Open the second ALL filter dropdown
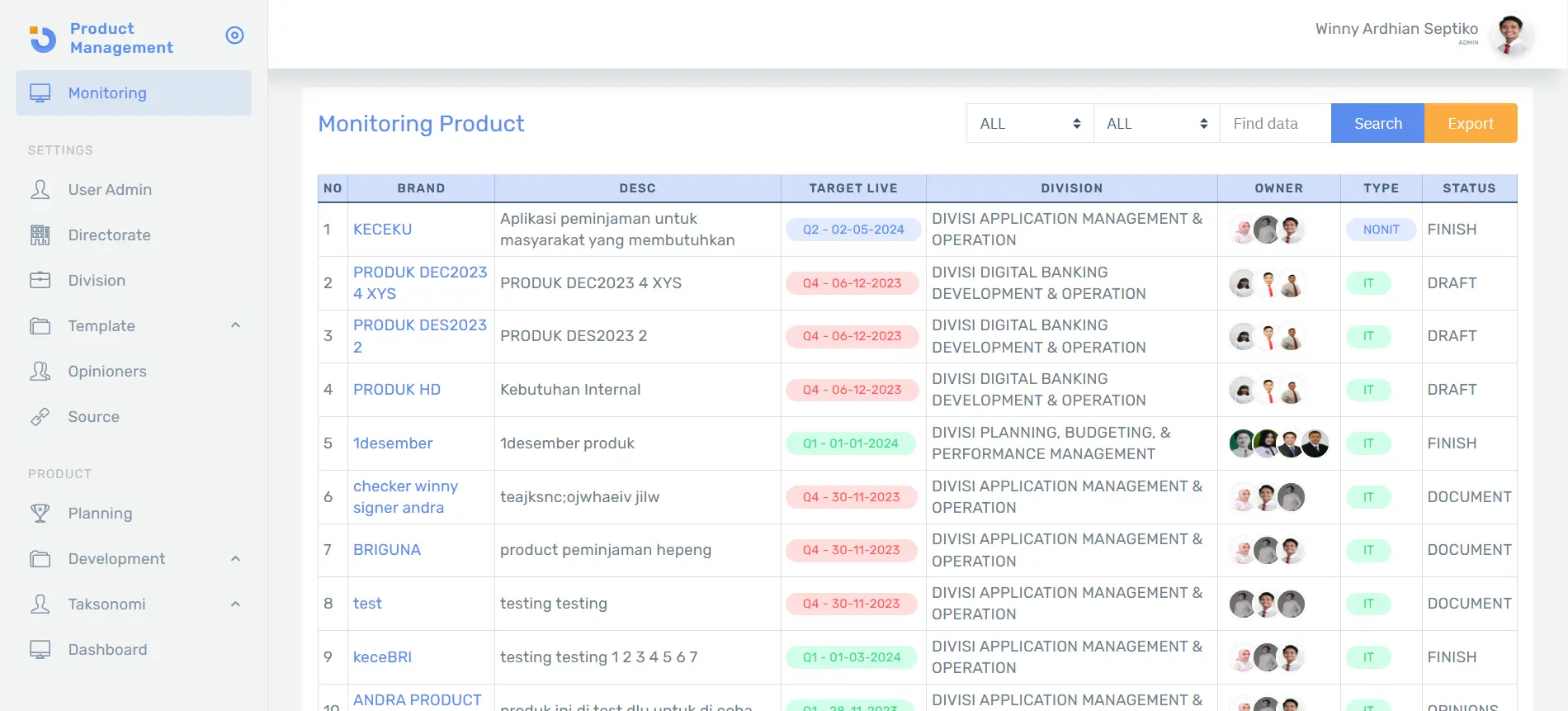Viewport: 1568px width, 711px height. point(1156,124)
